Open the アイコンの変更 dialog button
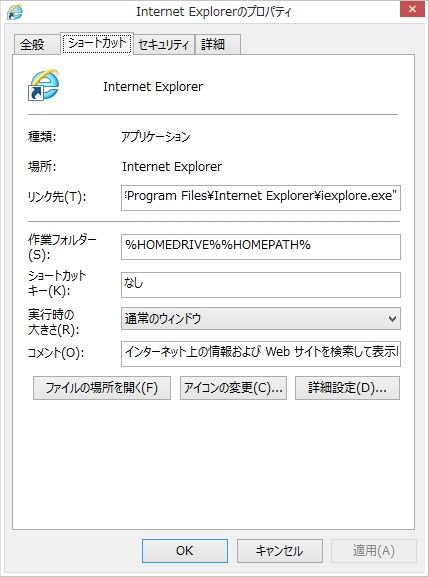Screen dimensions: 429x577 click(x=233, y=388)
